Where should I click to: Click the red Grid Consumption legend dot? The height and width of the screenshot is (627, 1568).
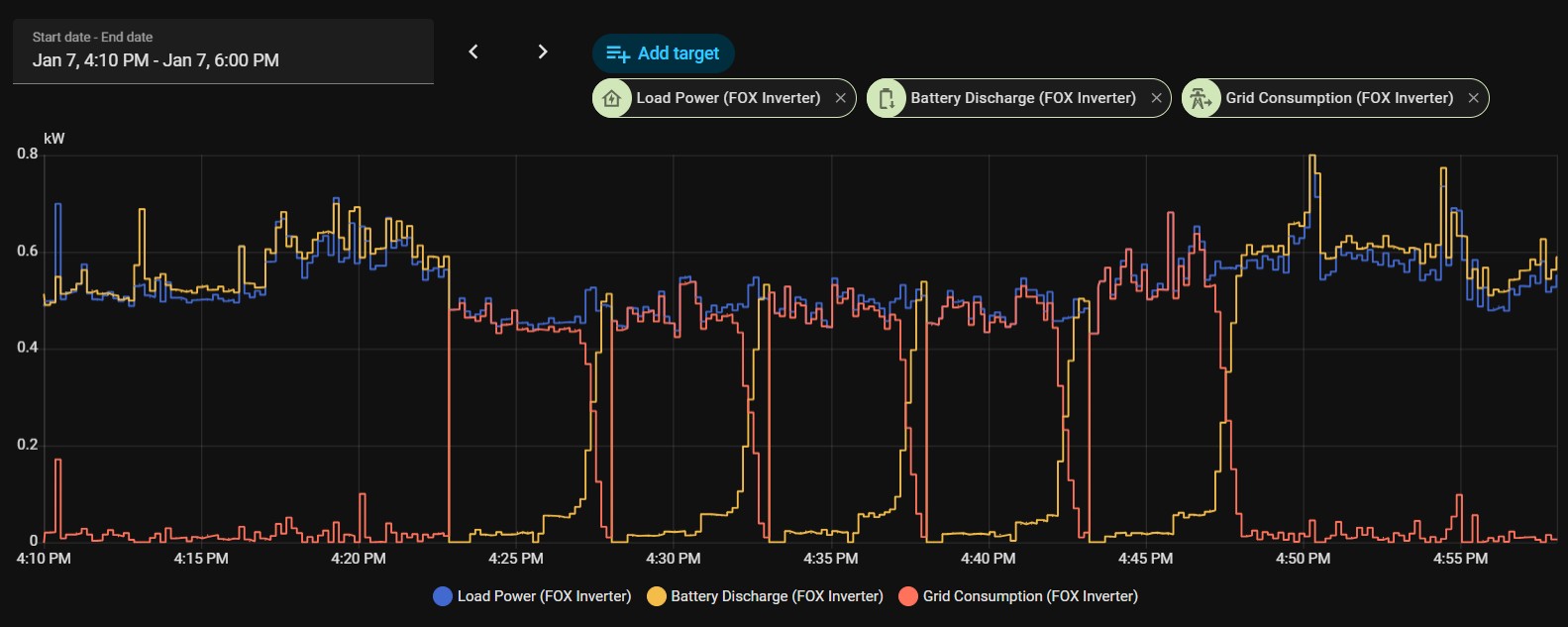[908, 596]
